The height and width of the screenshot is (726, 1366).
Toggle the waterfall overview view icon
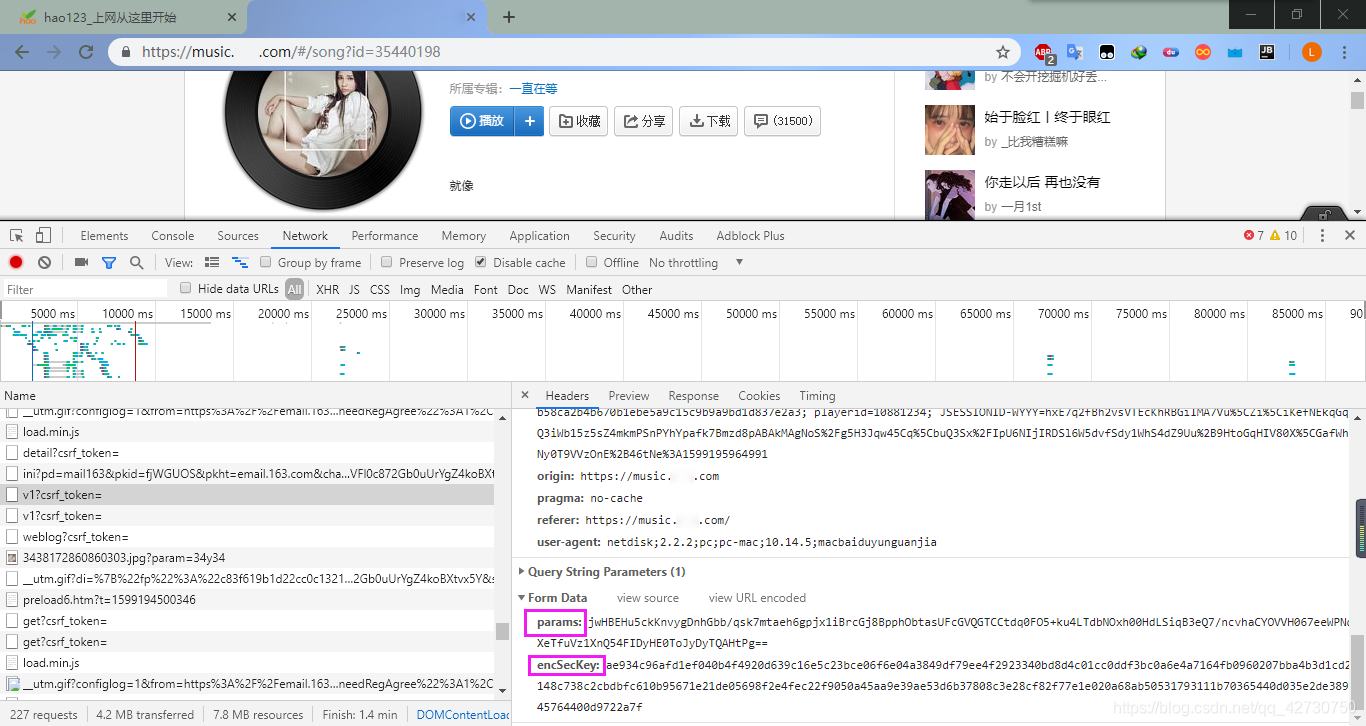point(240,262)
